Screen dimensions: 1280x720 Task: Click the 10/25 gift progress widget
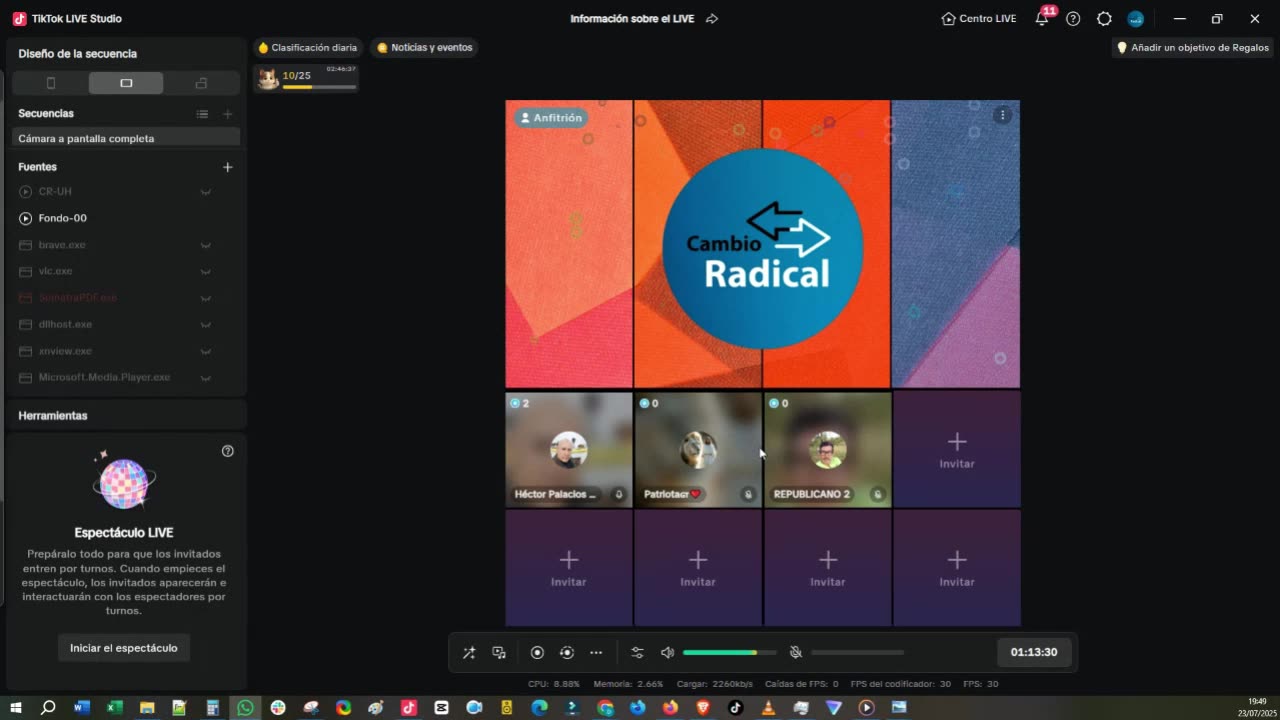306,78
